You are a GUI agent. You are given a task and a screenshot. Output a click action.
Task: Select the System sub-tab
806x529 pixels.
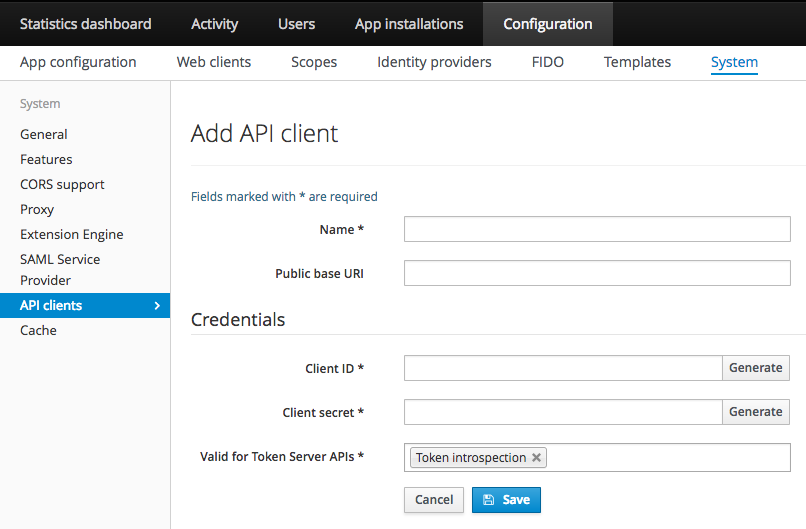click(734, 62)
